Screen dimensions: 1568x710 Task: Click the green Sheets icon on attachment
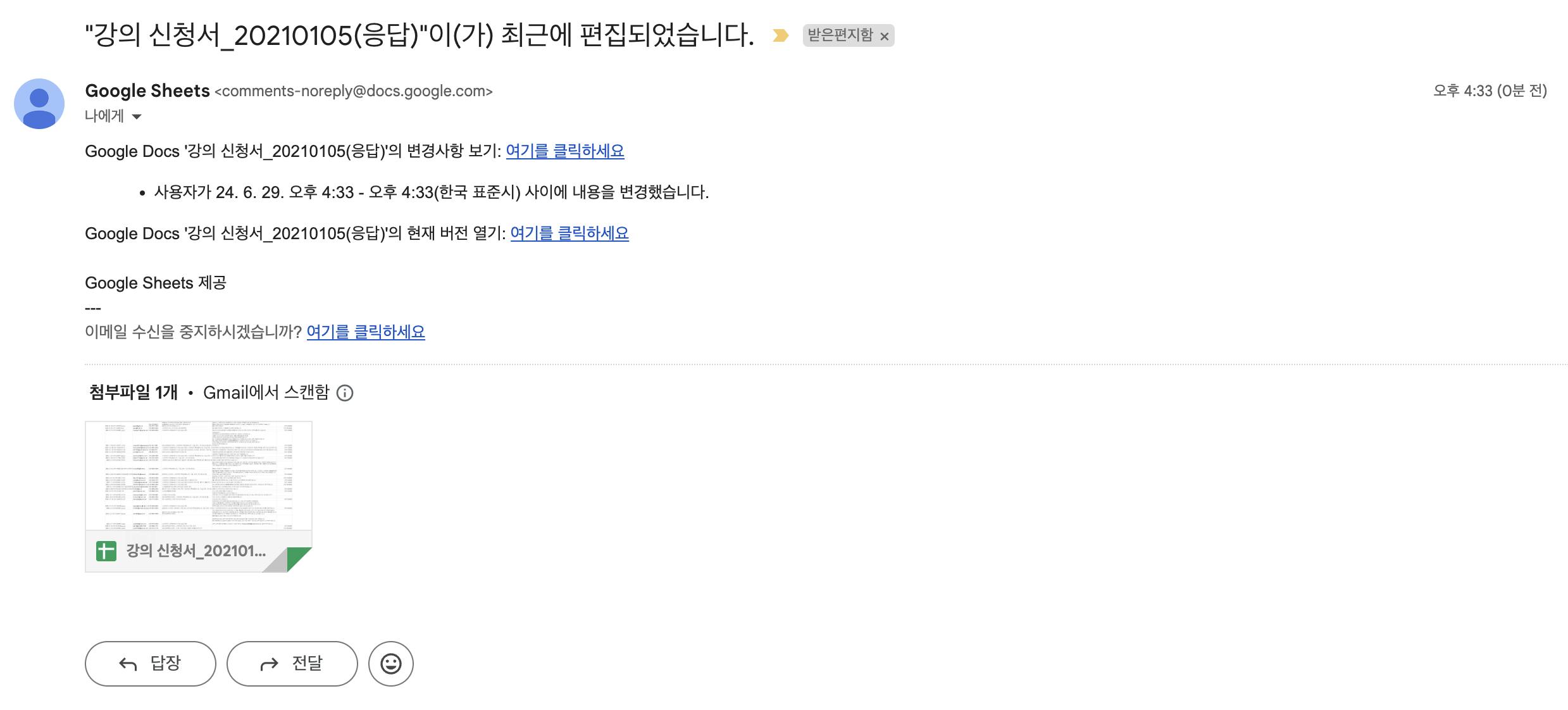(106, 551)
